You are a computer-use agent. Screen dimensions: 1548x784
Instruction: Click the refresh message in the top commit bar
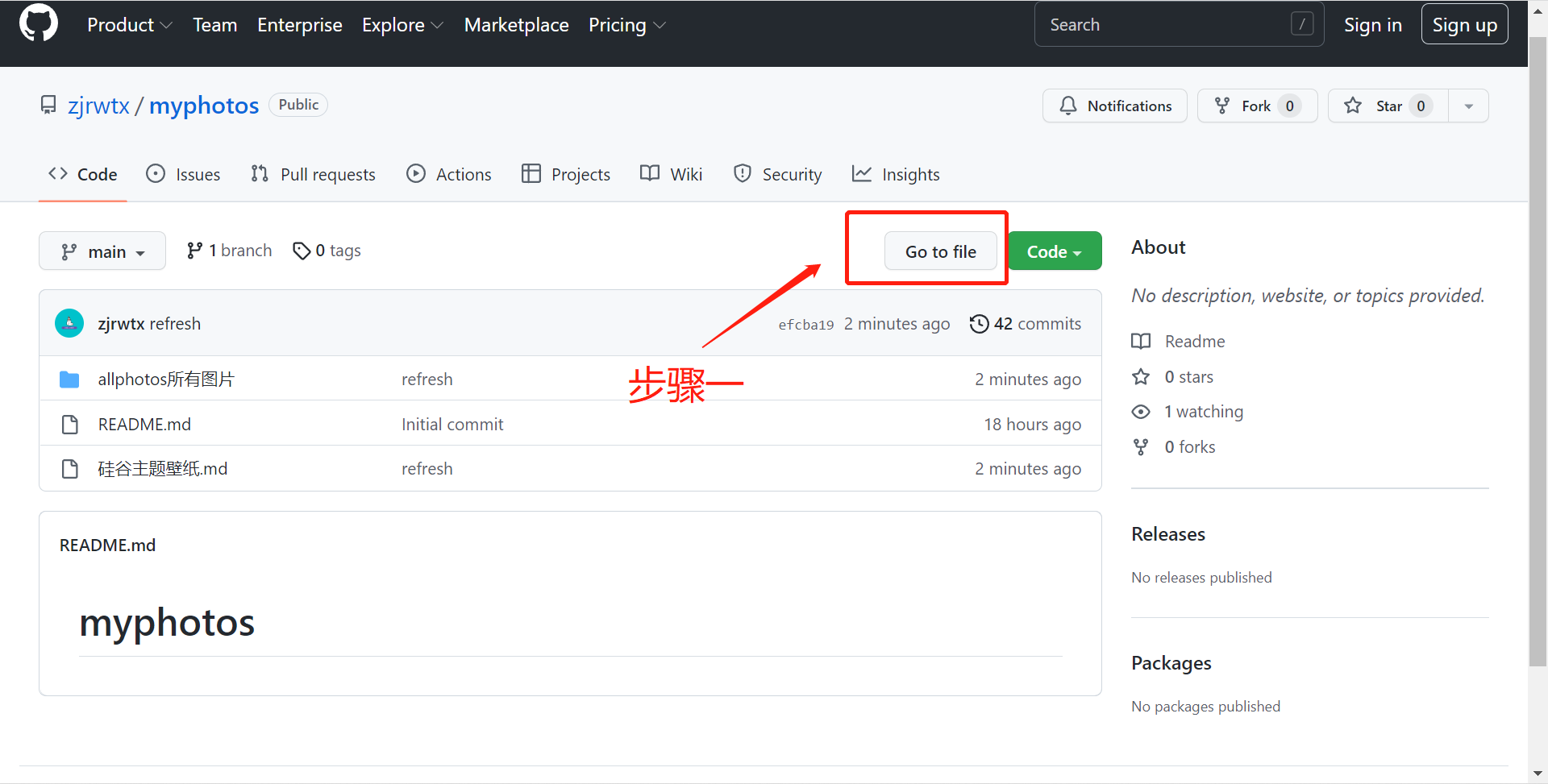click(x=175, y=324)
